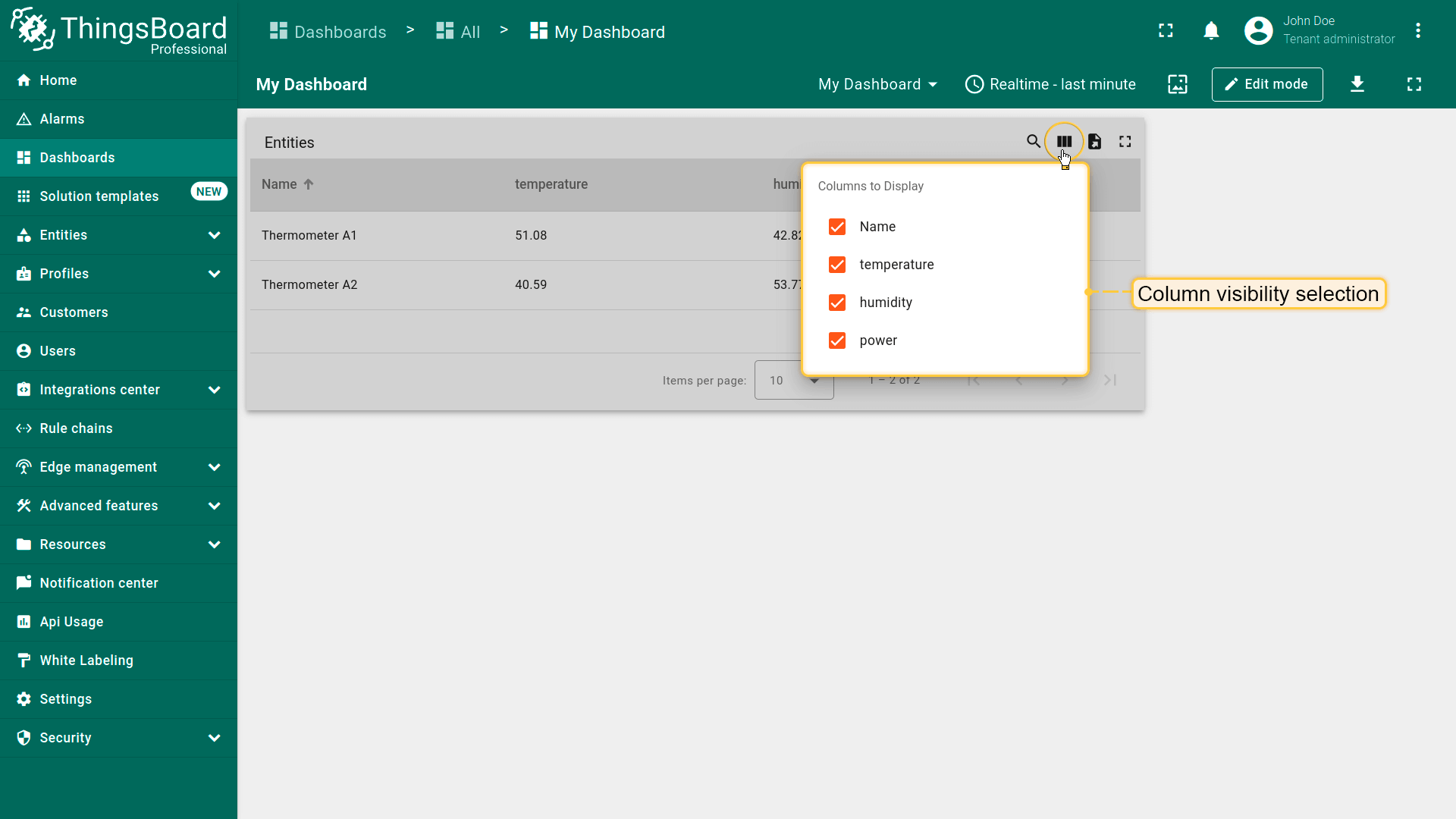This screenshot has width=1456, height=819.
Task: Click the dashboard export download icon
Action: [x=1357, y=84]
